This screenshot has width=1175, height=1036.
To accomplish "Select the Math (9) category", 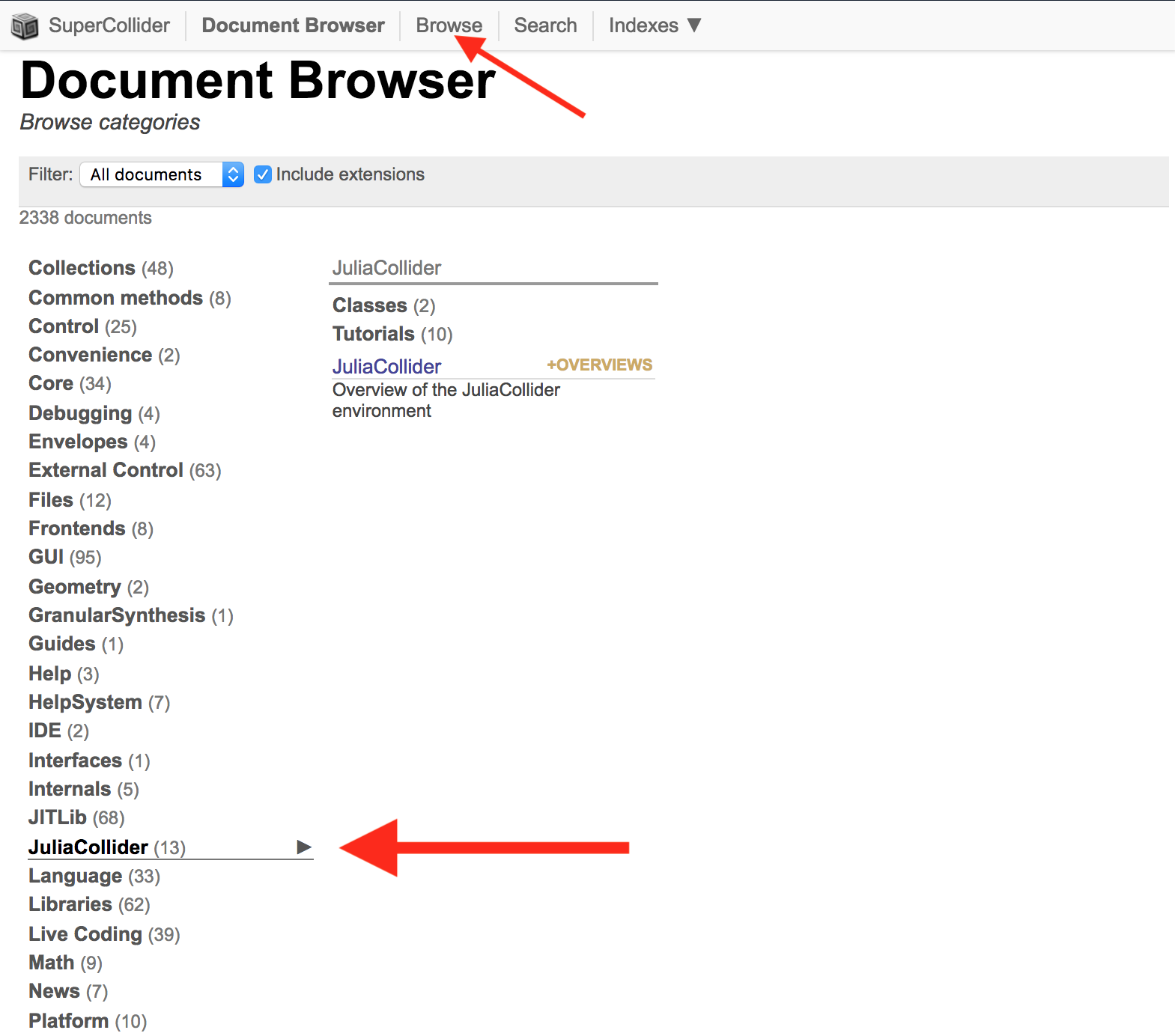I will [65, 963].
